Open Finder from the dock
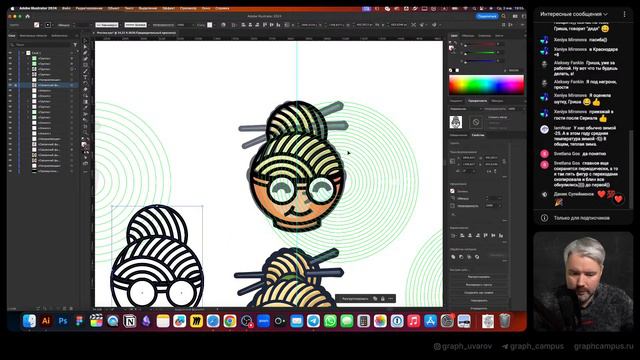 [x=29, y=321]
